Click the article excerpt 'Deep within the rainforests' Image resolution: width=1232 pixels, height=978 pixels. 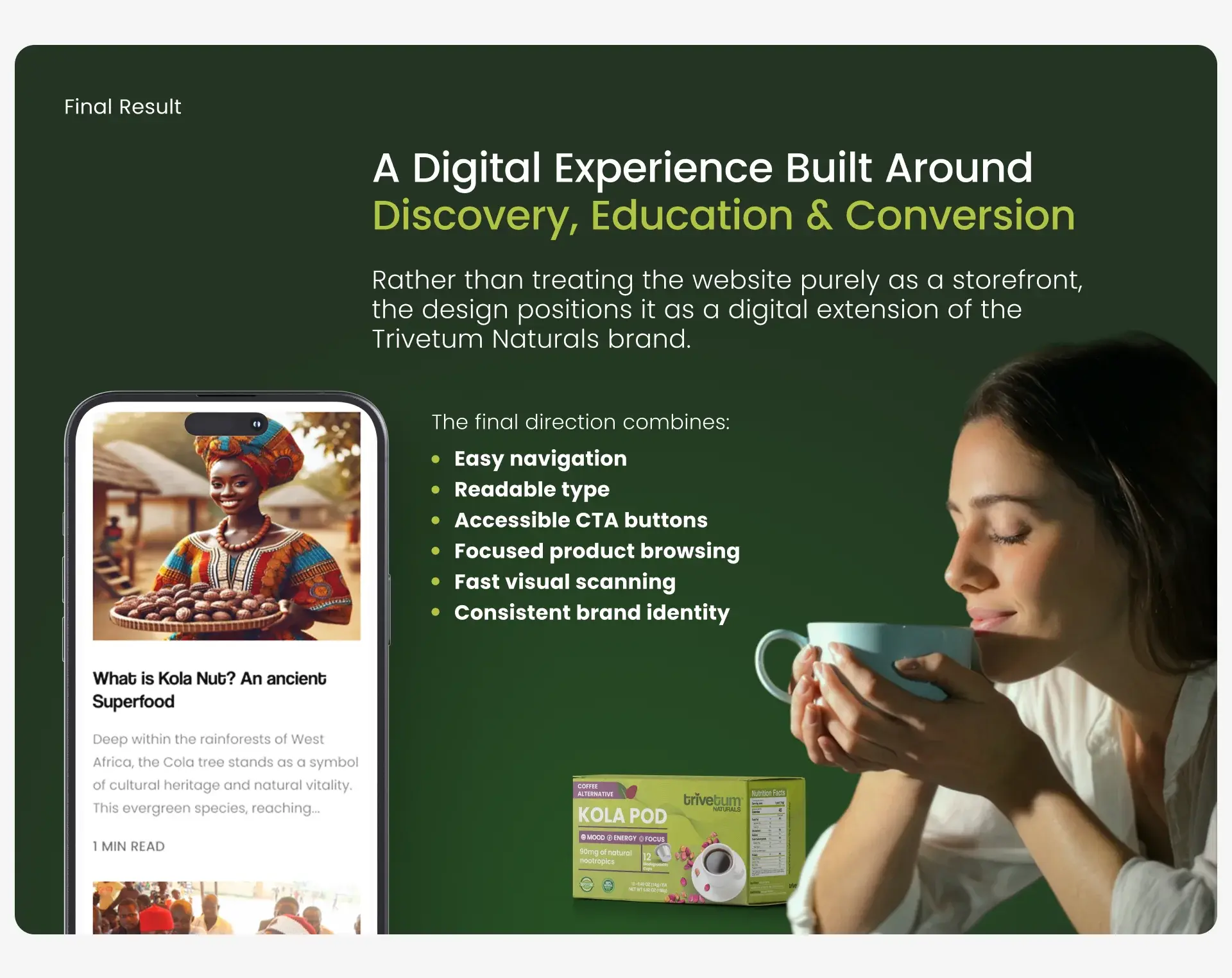coord(225,773)
